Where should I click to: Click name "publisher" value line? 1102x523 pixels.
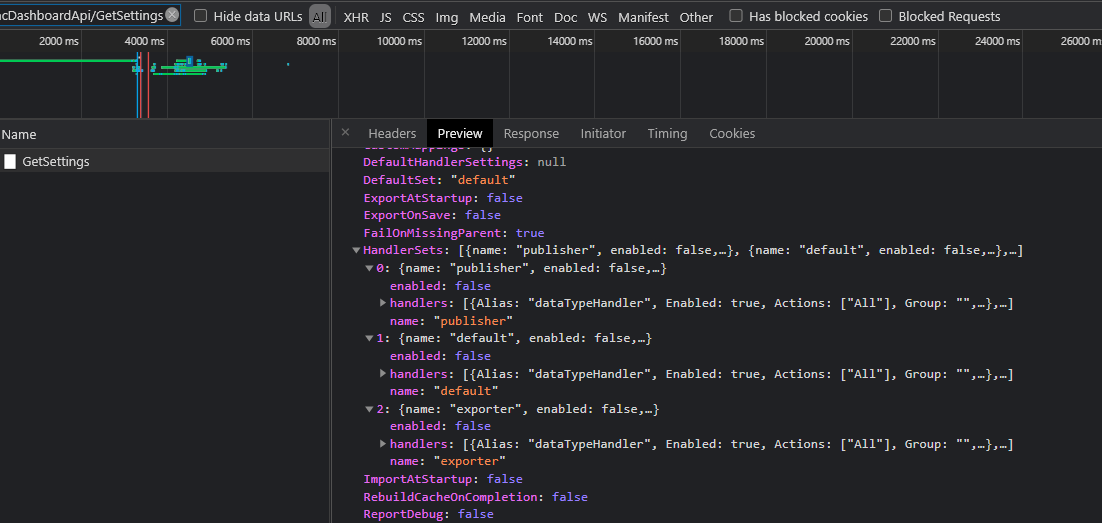point(451,321)
